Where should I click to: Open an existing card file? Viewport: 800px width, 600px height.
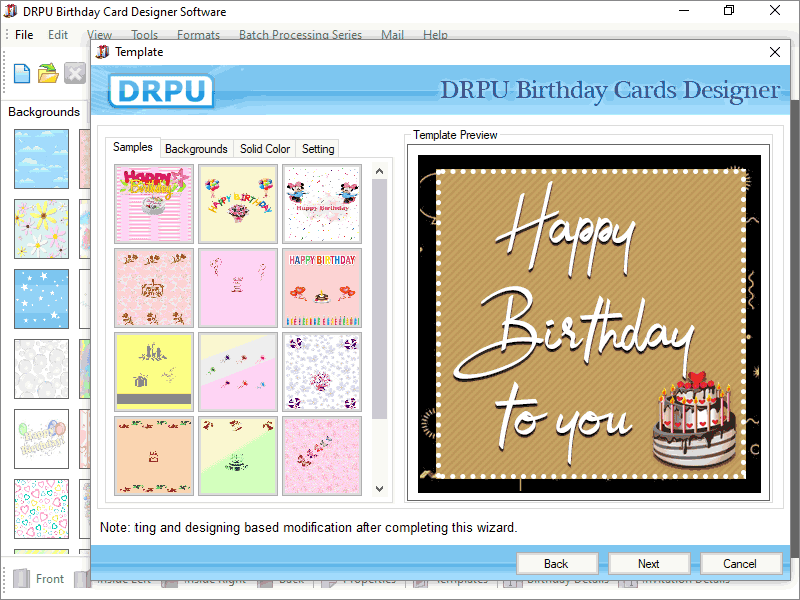pos(47,73)
